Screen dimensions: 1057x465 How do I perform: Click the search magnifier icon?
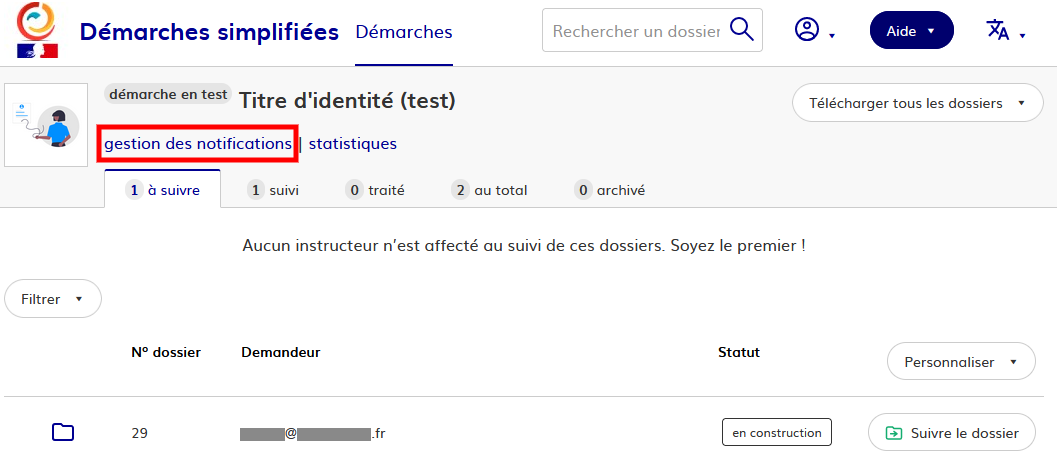pyautogui.click(x=741, y=30)
